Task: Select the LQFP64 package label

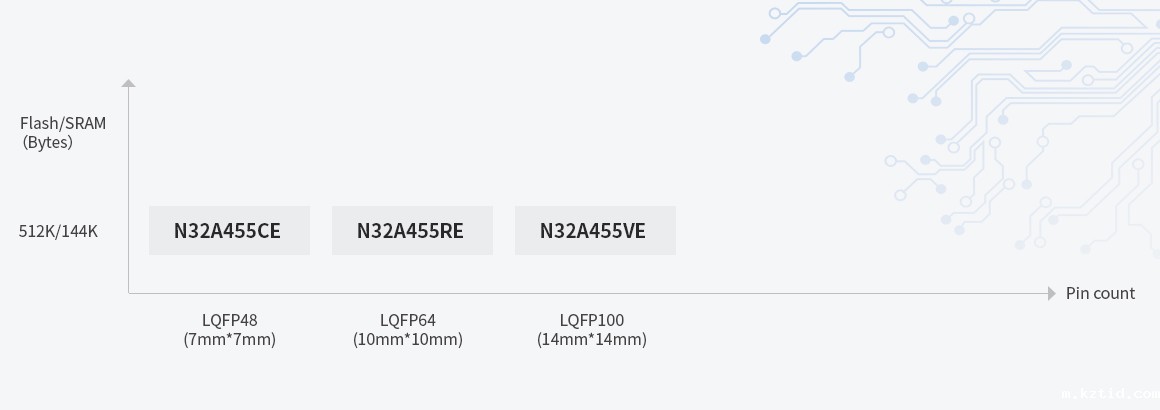Action: click(x=408, y=321)
